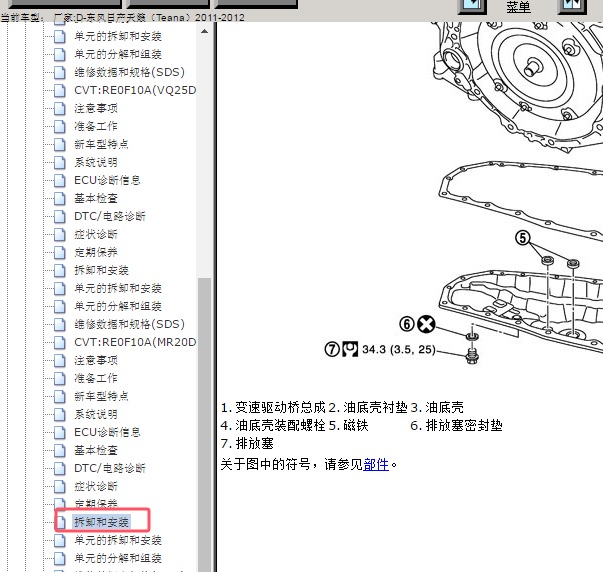Screen dimensions: 603x572
Task: Select 基本检查 under the VQ25D section
Action: click(x=96, y=198)
